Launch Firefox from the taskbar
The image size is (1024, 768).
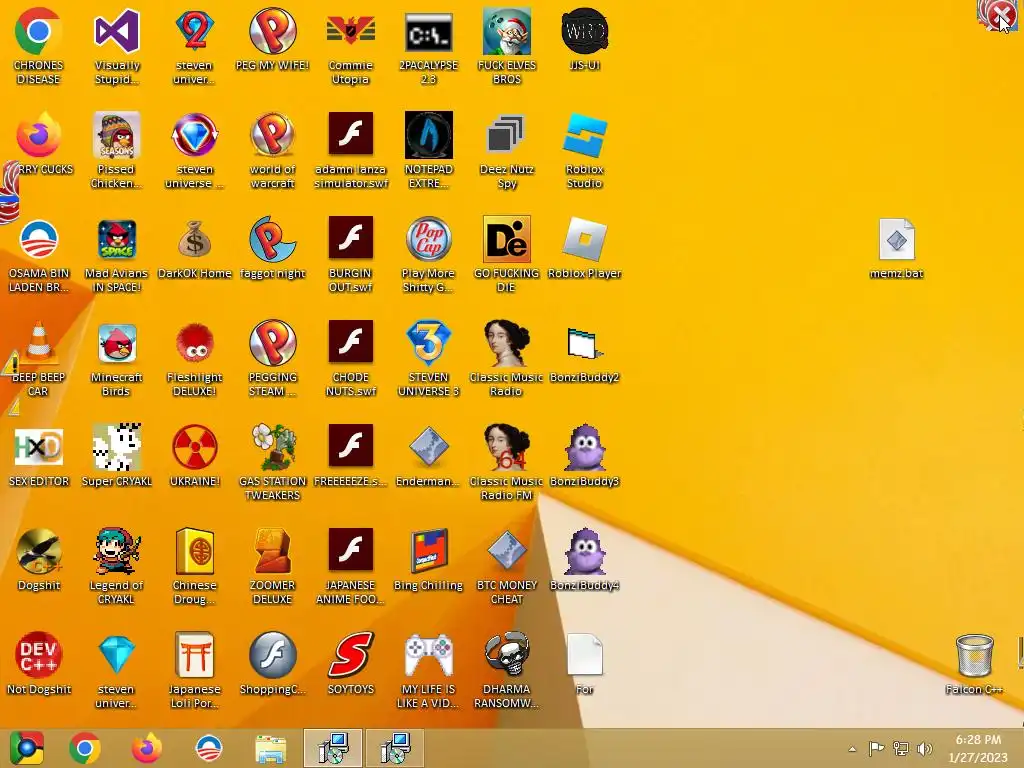pos(146,748)
